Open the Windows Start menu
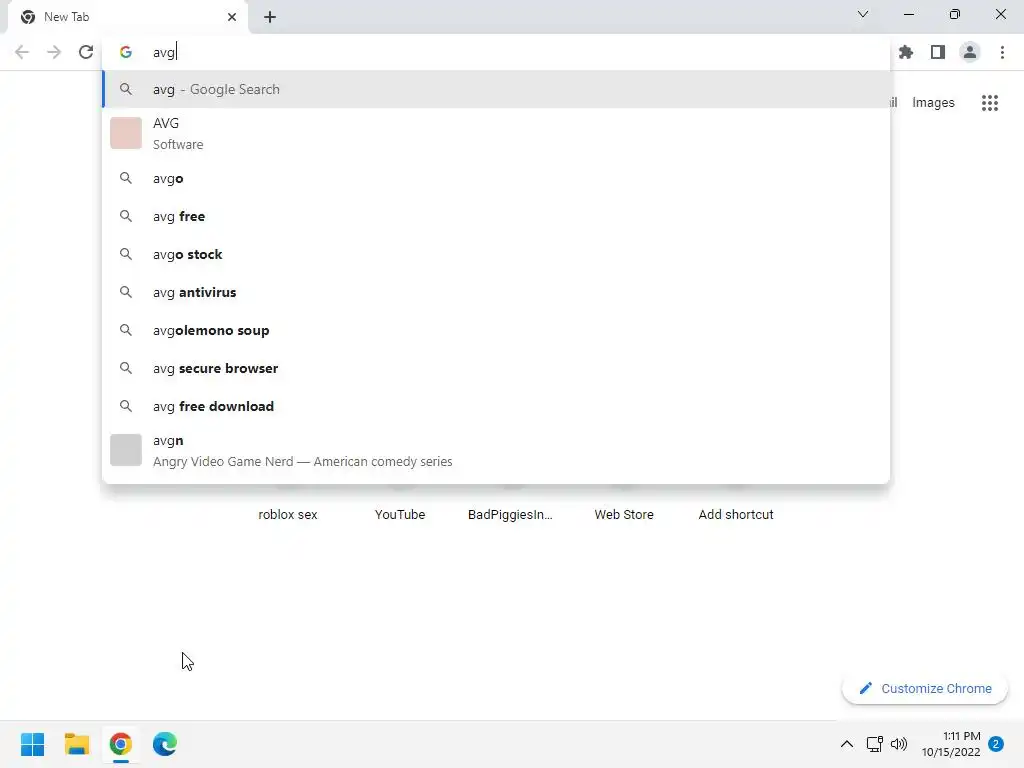Image resolution: width=1024 pixels, height=768 pixels. pos(33,744)
